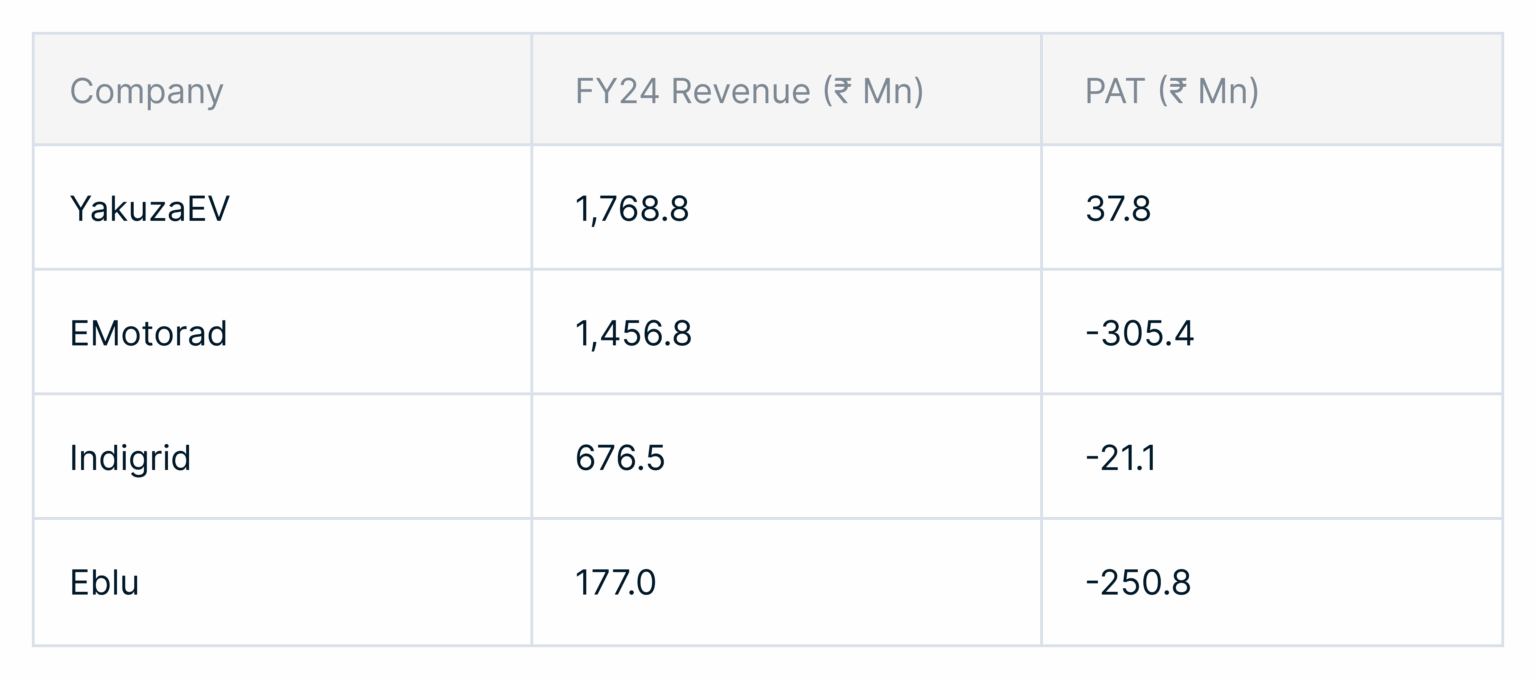Click Eblu's revenue value 177.0
Screen dimensions: 1536x679
[x=615, y=581]
